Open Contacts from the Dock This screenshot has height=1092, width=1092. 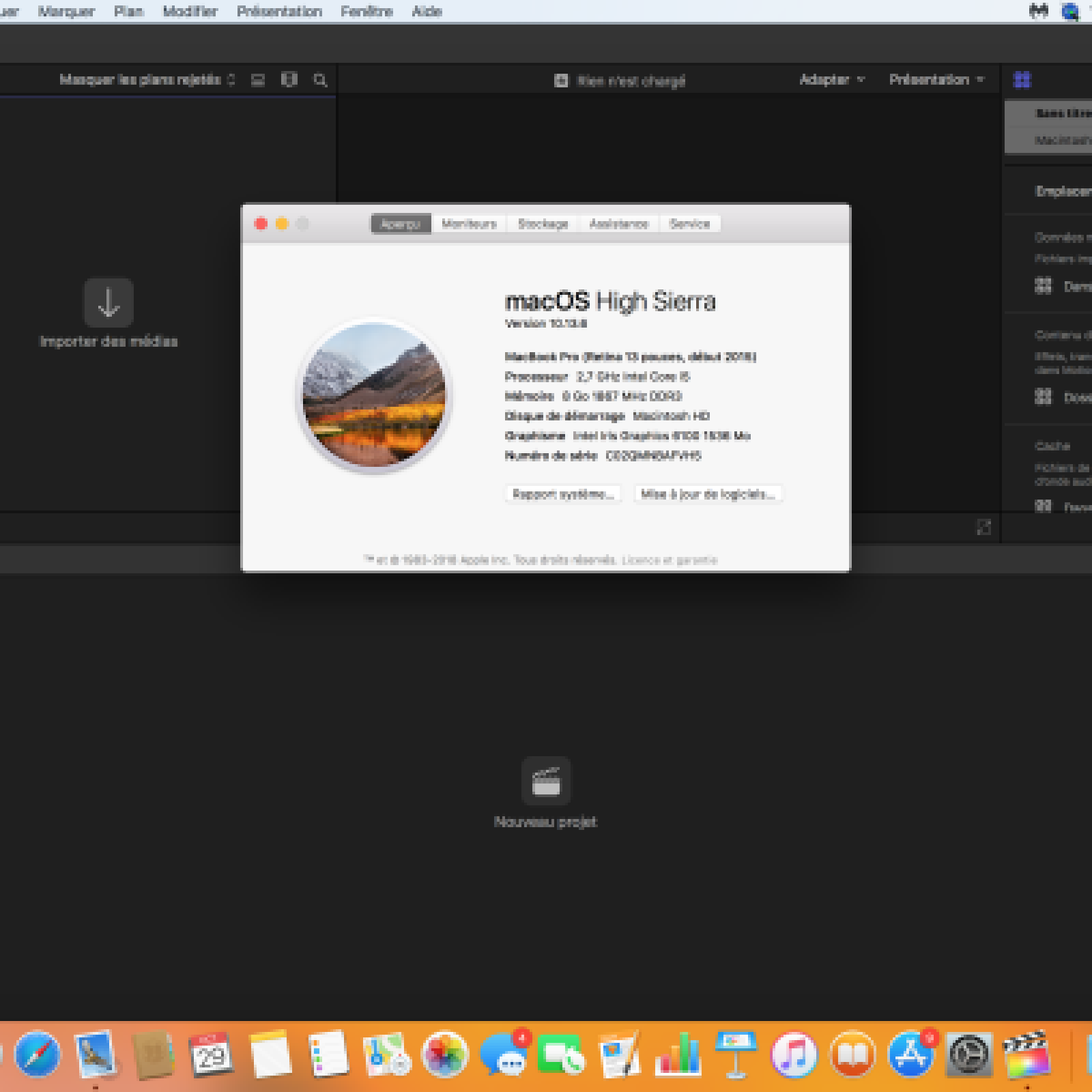tap(153, 1054)
